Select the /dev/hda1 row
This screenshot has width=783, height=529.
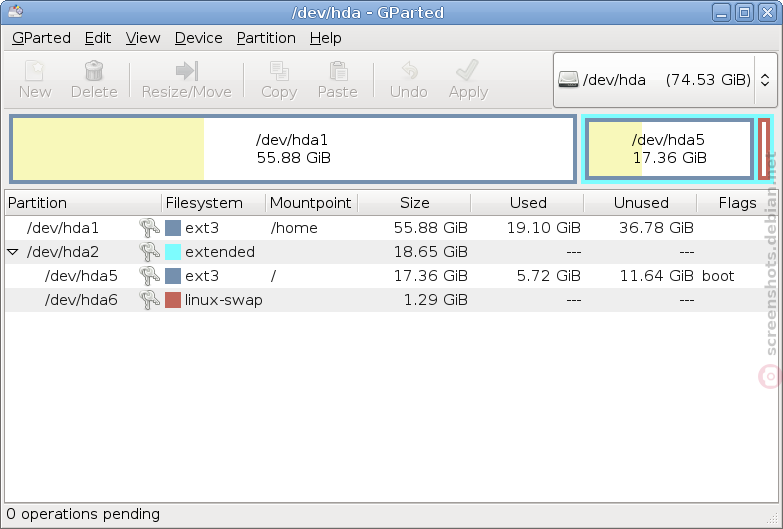click(391, 228)
